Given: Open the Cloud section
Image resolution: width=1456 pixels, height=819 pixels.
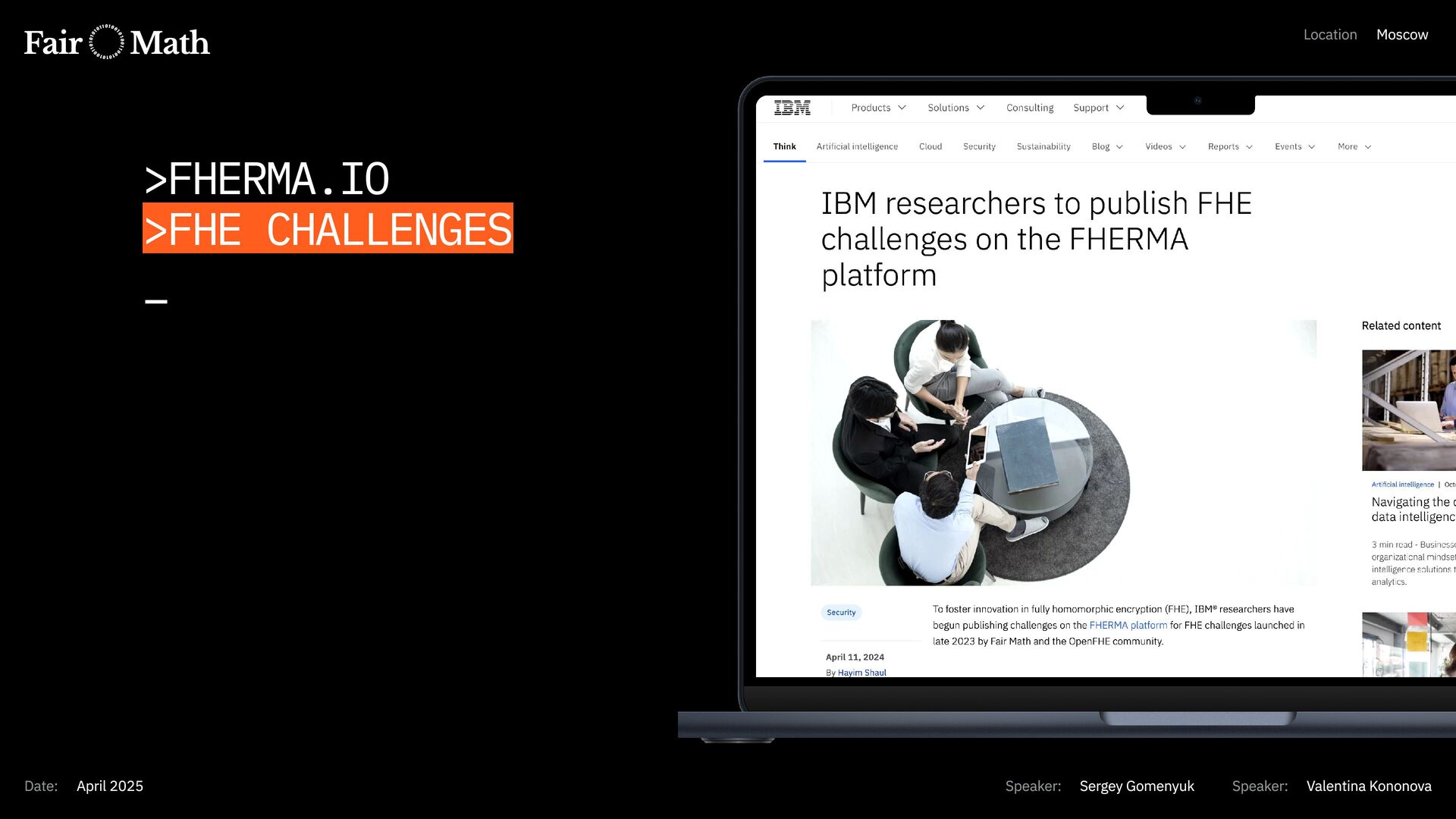Looking at the screenshot, I should coord(930,146).
